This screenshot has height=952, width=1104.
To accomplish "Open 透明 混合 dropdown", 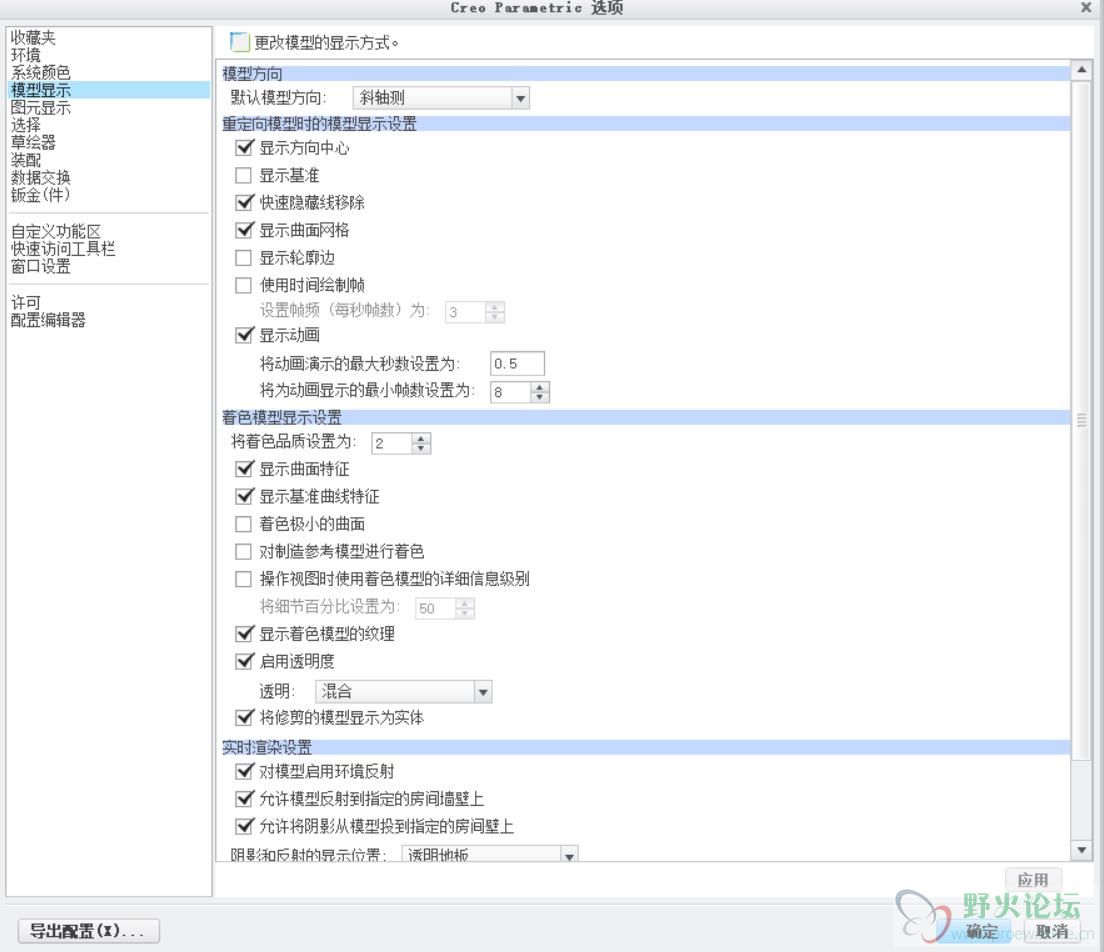I will (x=403, y=691).
